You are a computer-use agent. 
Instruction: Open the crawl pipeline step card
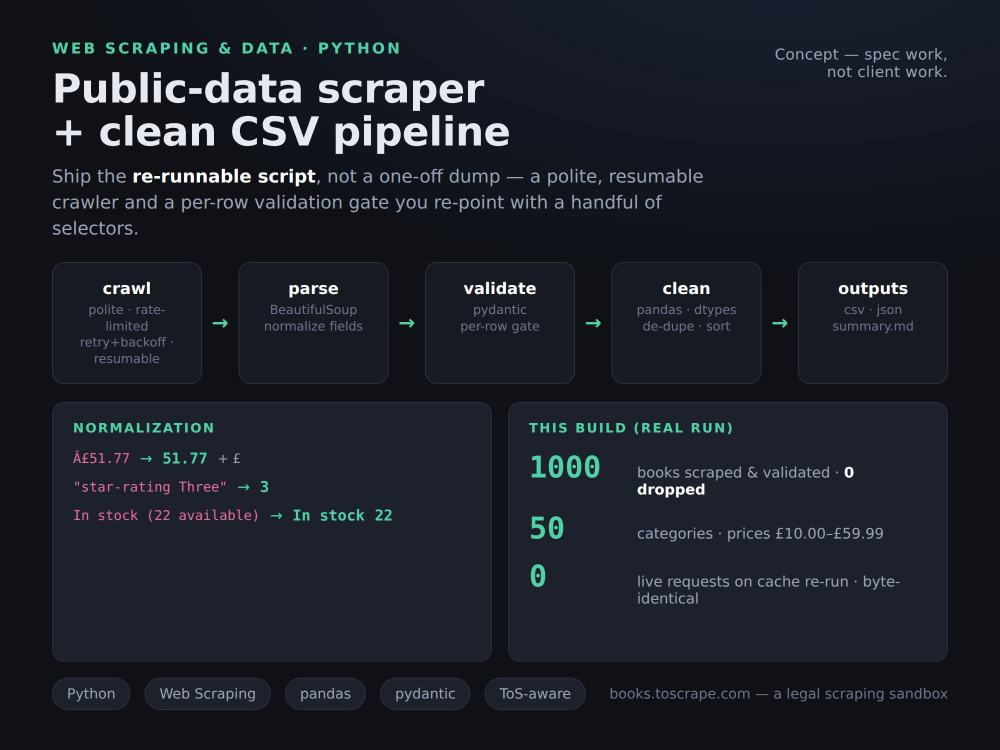point(127,323)
